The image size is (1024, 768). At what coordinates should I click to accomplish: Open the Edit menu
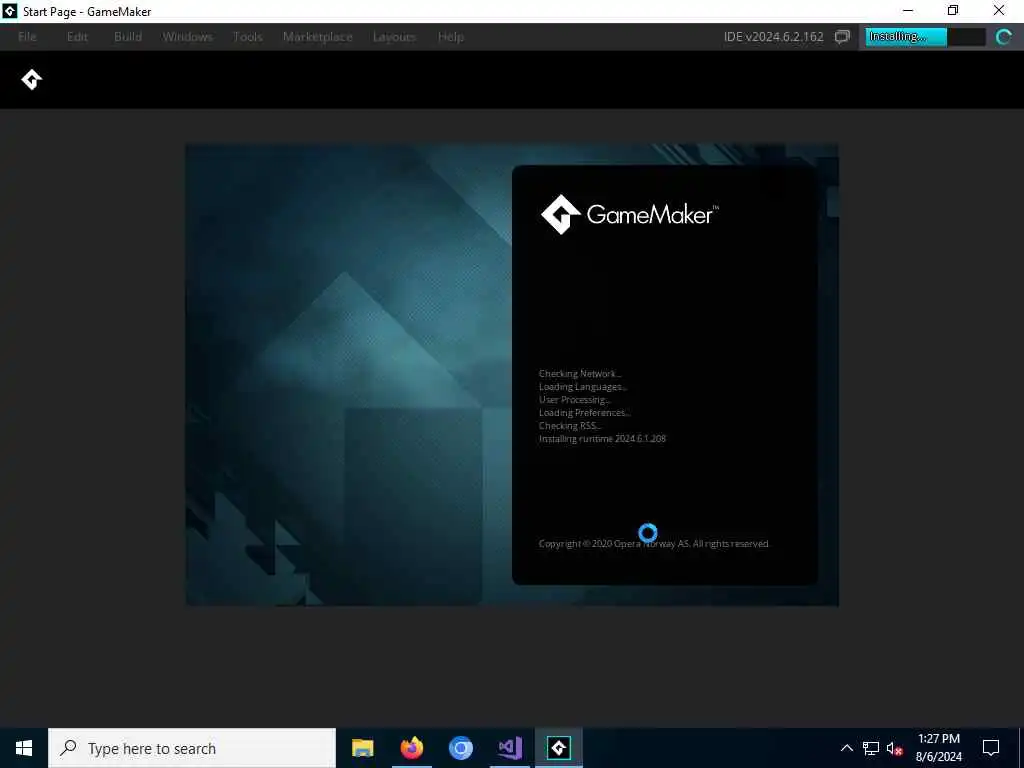click(77, 37)
